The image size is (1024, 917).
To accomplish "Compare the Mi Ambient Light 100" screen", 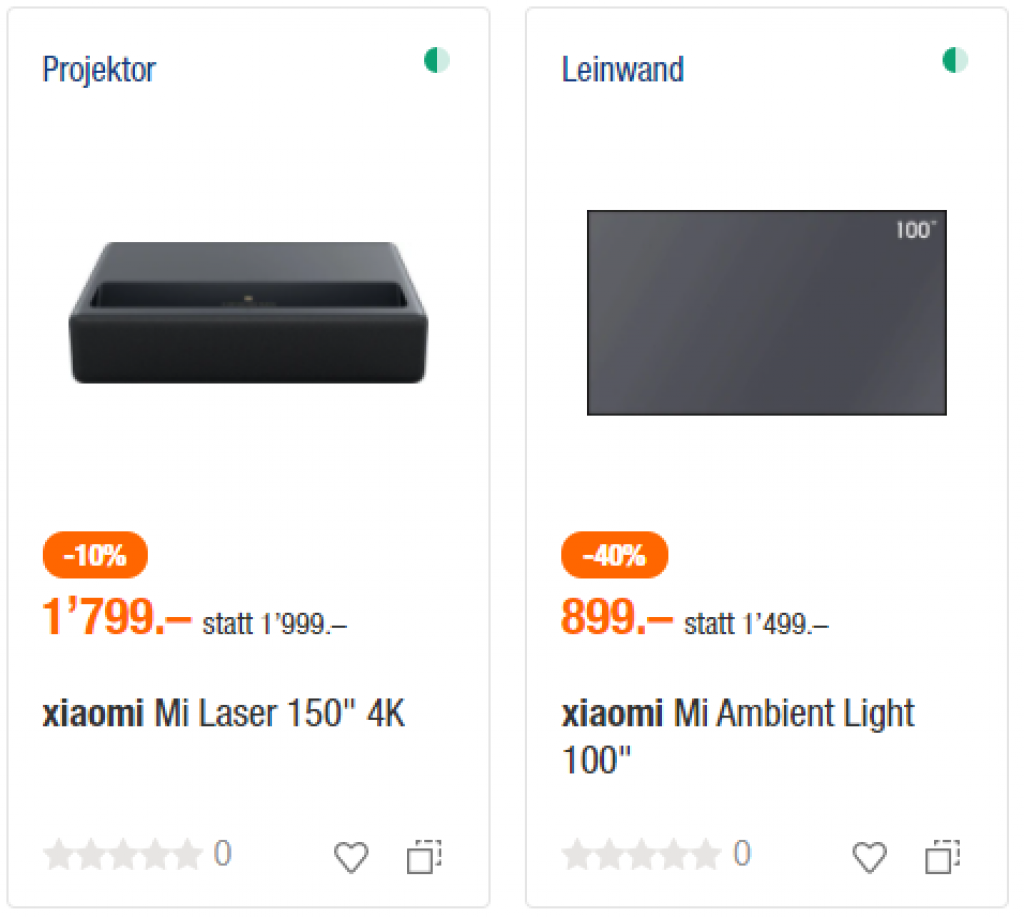I will (x=943, y=857).
